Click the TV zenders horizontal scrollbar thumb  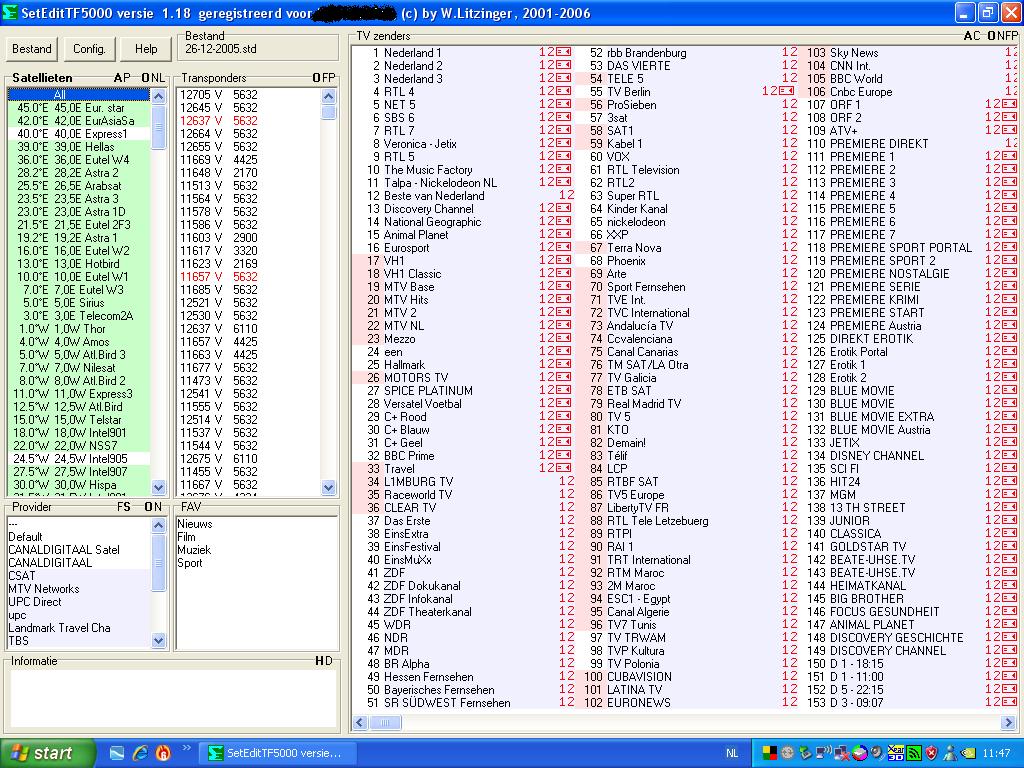coord(385,722)
